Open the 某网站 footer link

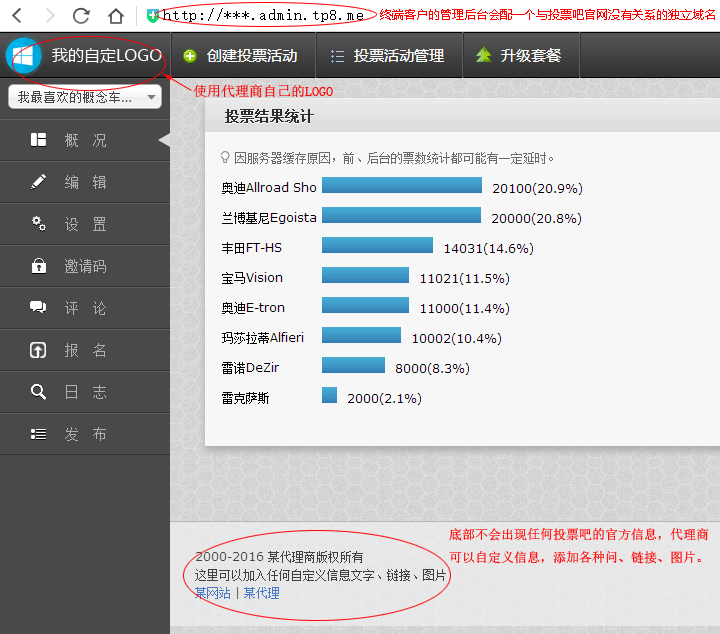[212, 593]
